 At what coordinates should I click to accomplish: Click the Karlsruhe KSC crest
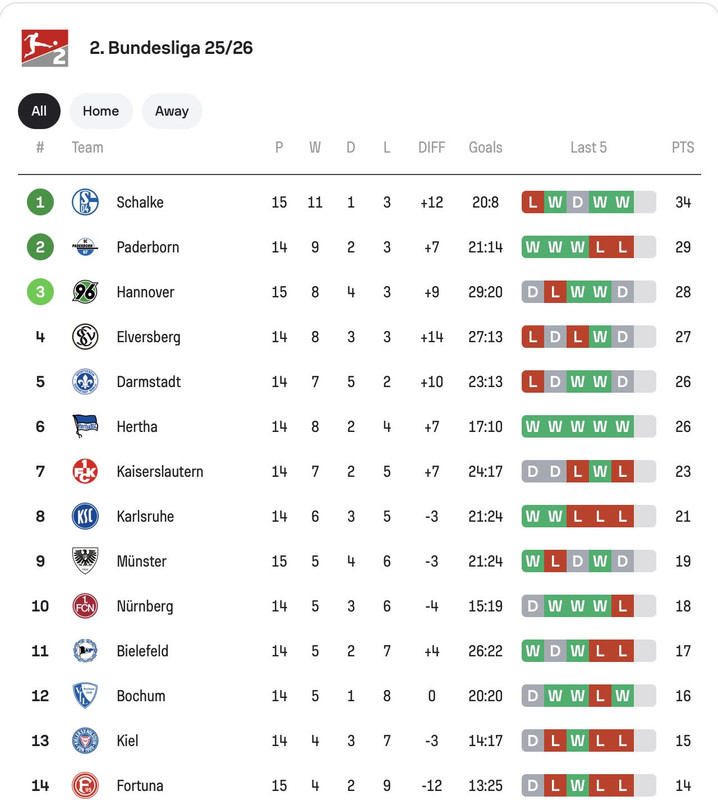(85, 516)
